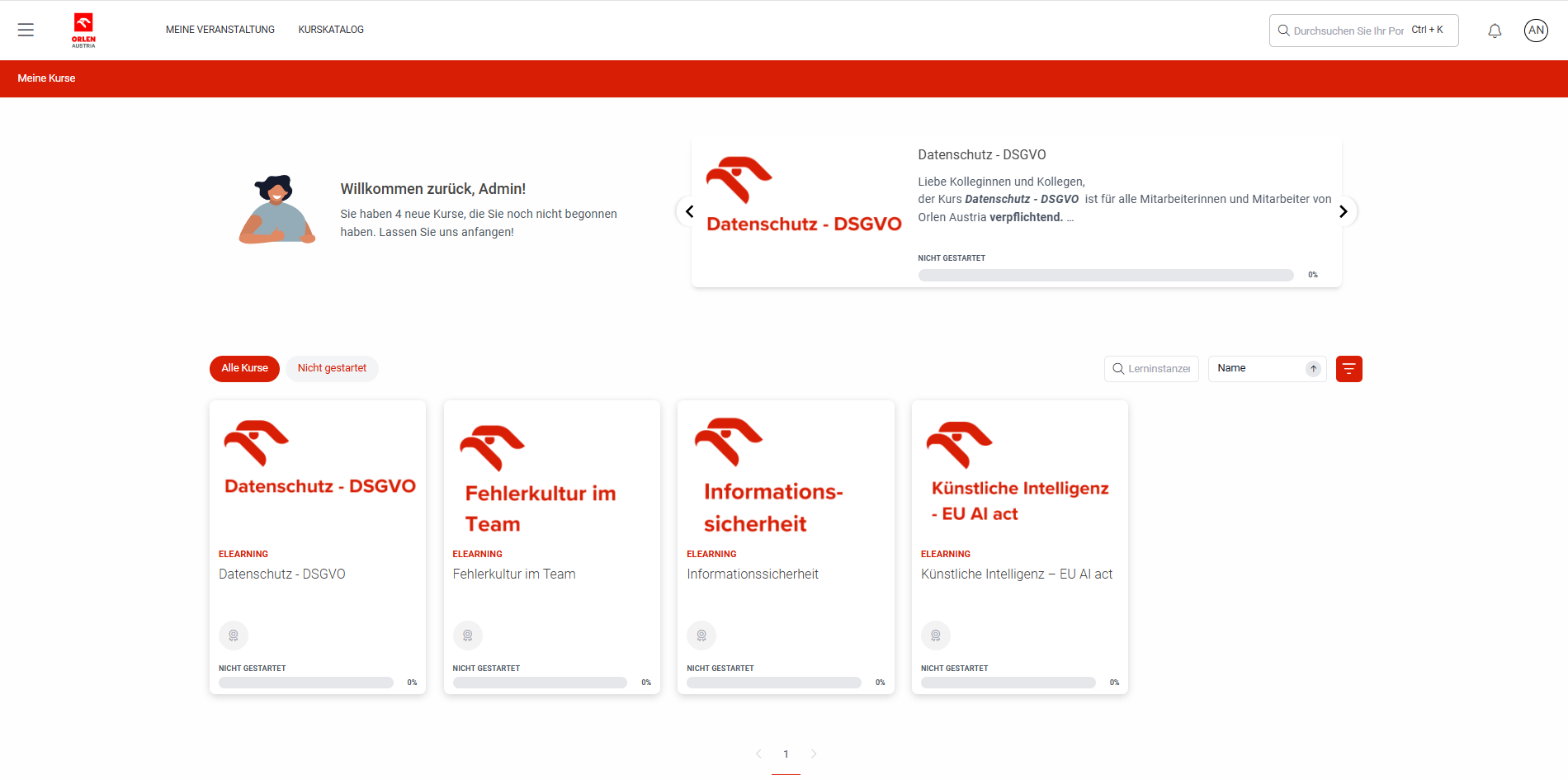
Task: Open the hamburger navigation menu
Action: pos(26,31)
